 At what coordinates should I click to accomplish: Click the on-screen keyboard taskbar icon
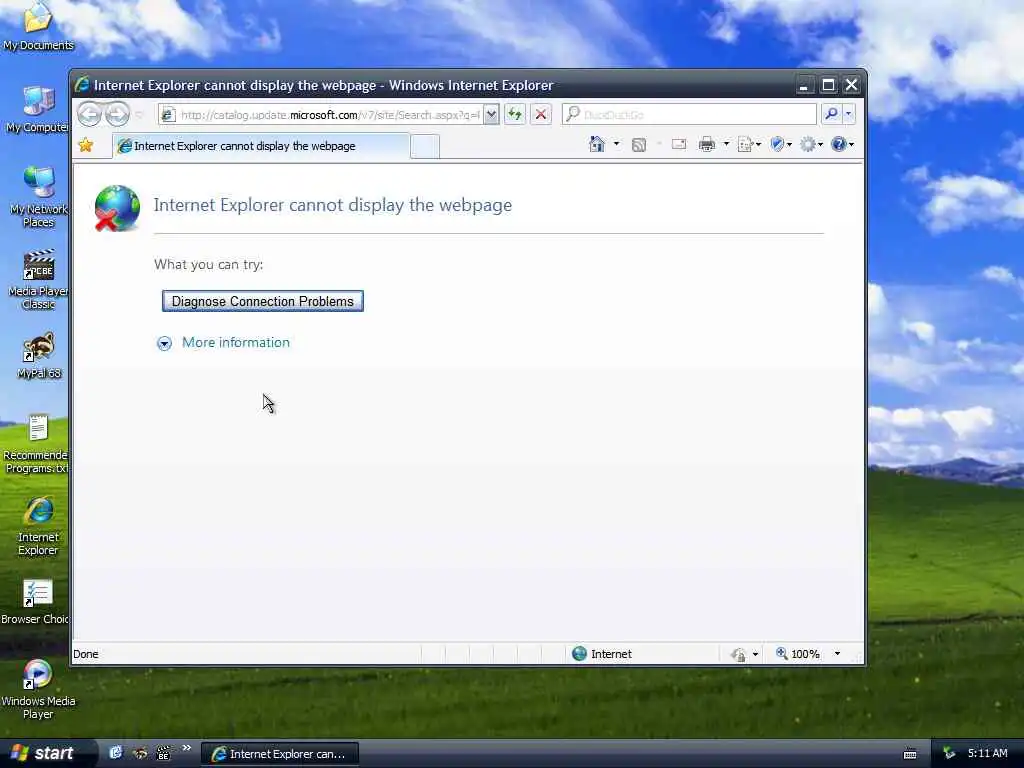point(910,754)
